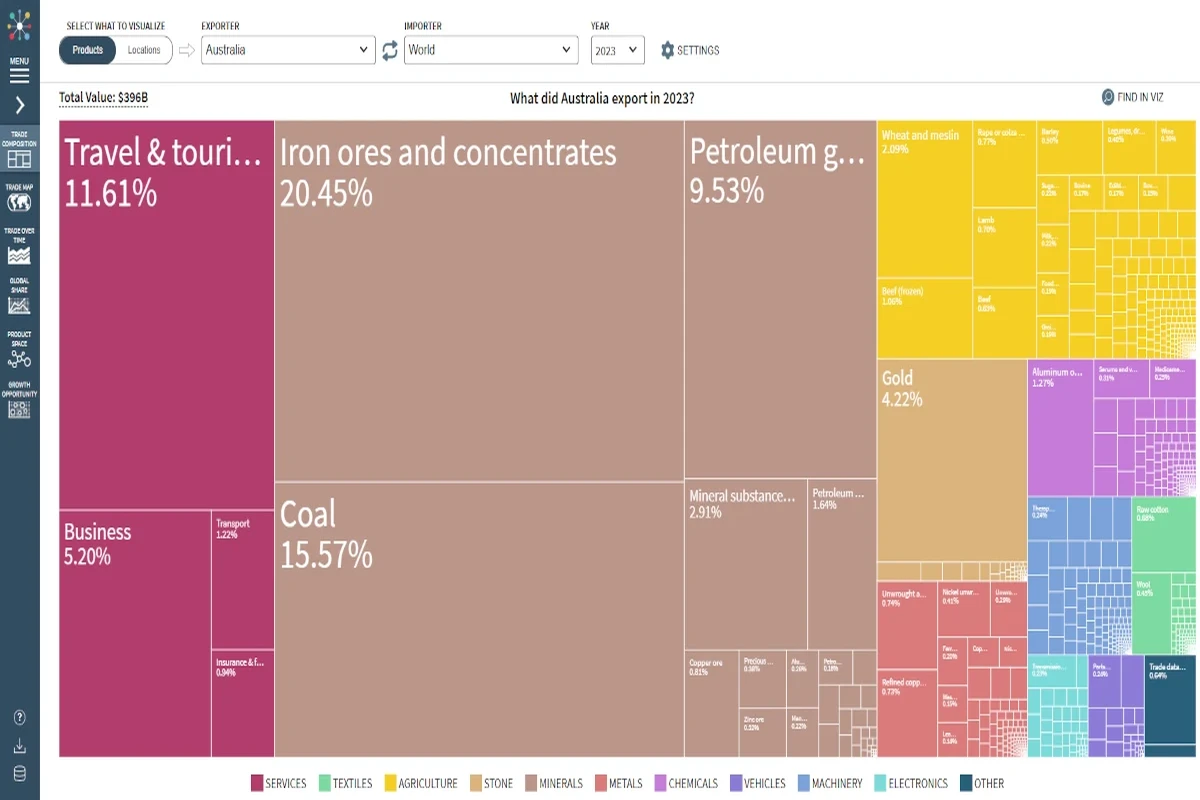
Task: Click the help question mark icon
Action: [x=18, y=717]
